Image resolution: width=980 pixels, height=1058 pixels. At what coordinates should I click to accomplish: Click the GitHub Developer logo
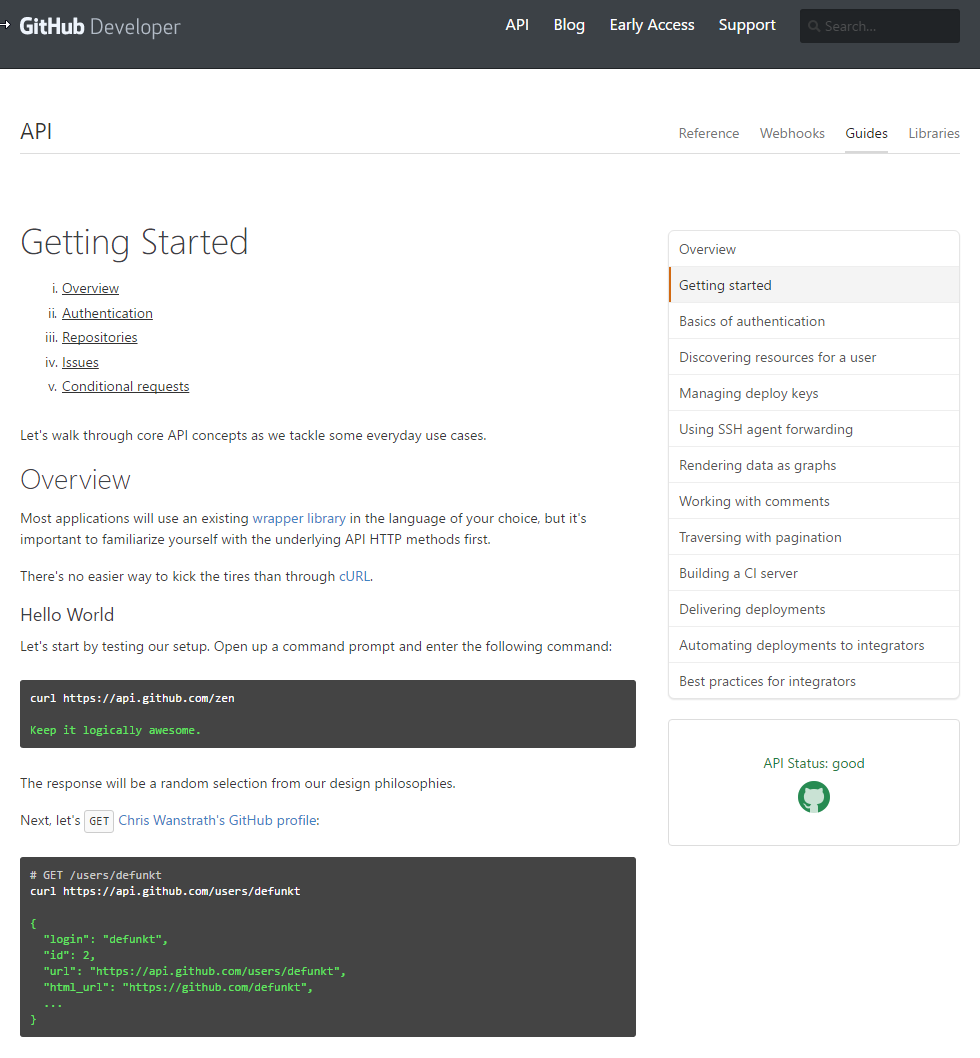[100, 26]
